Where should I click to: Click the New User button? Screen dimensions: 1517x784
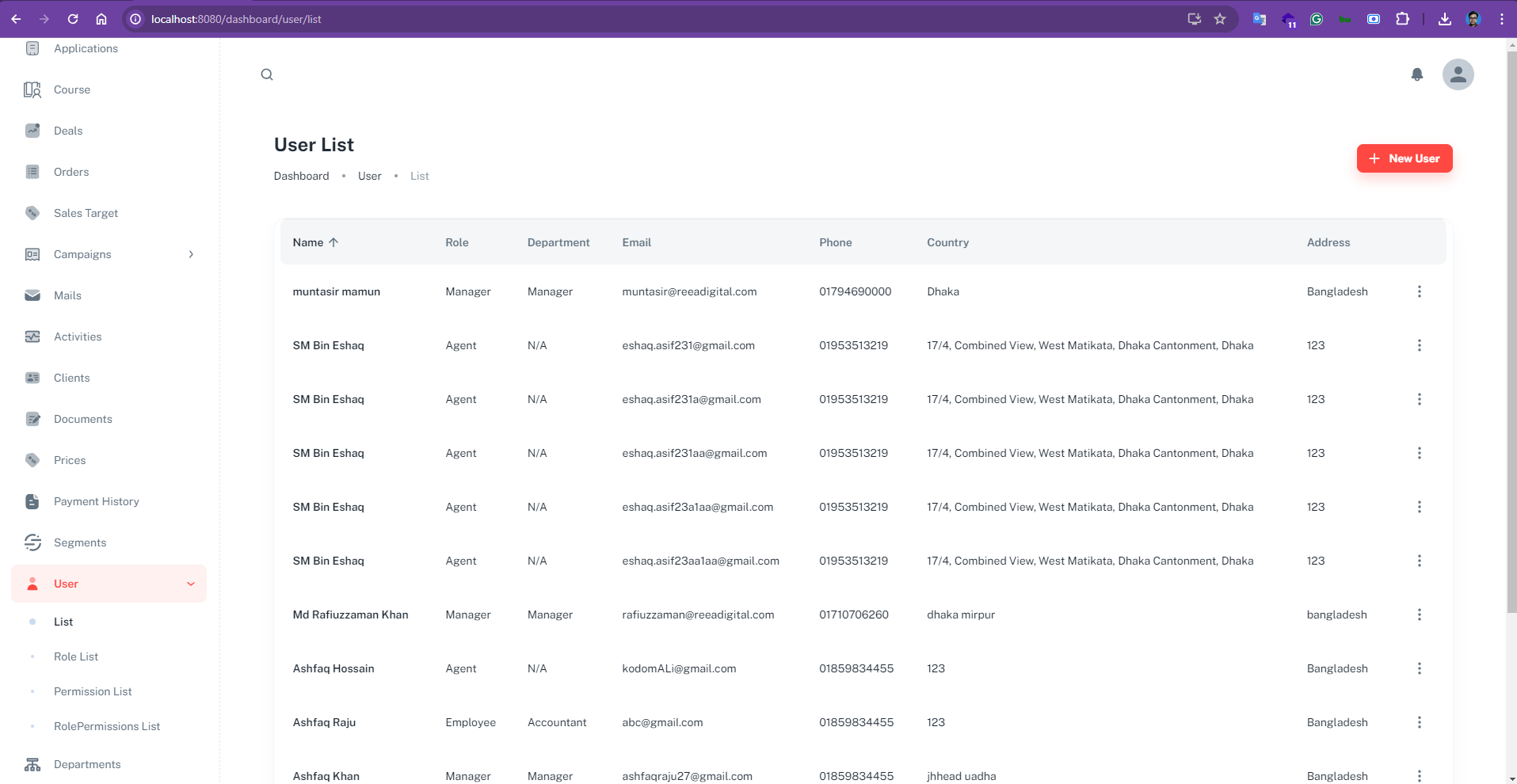[1404, 158]
